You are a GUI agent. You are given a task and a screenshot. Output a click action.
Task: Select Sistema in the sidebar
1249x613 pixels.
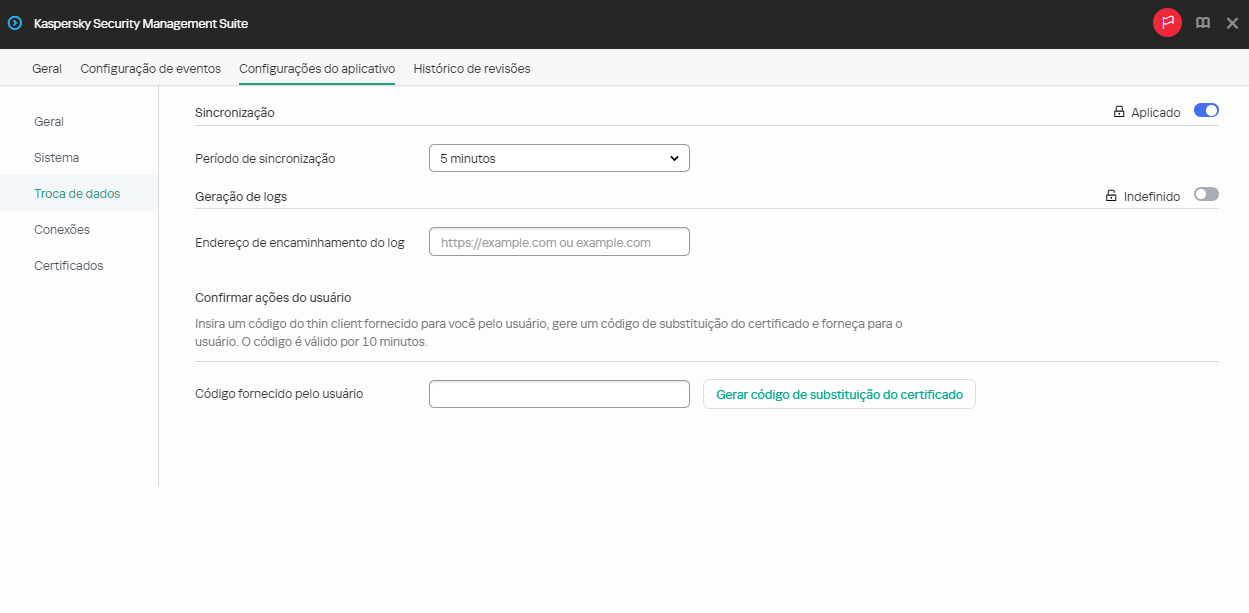pos(56,157)
